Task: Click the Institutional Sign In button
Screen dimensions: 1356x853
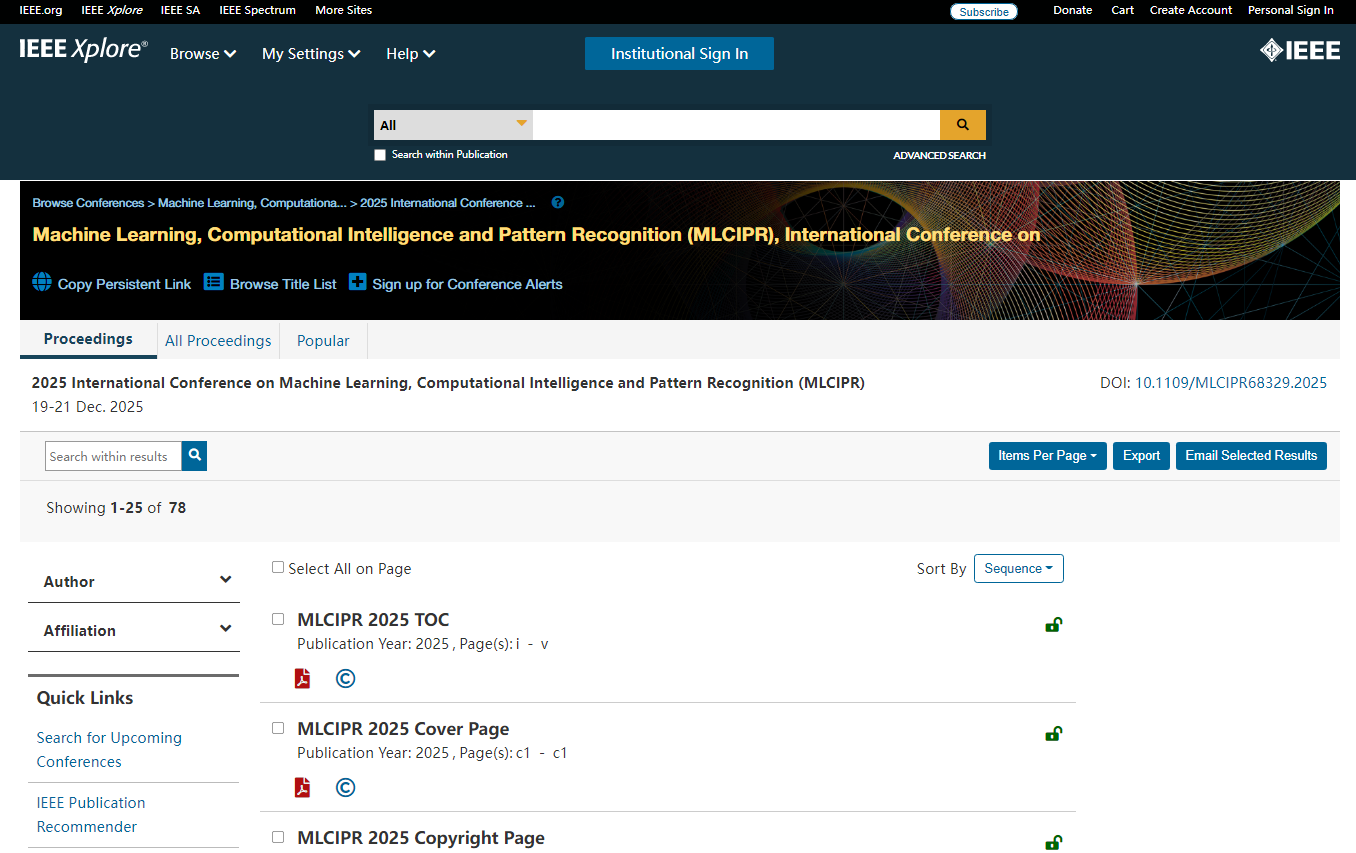Action: click(679, 54)
